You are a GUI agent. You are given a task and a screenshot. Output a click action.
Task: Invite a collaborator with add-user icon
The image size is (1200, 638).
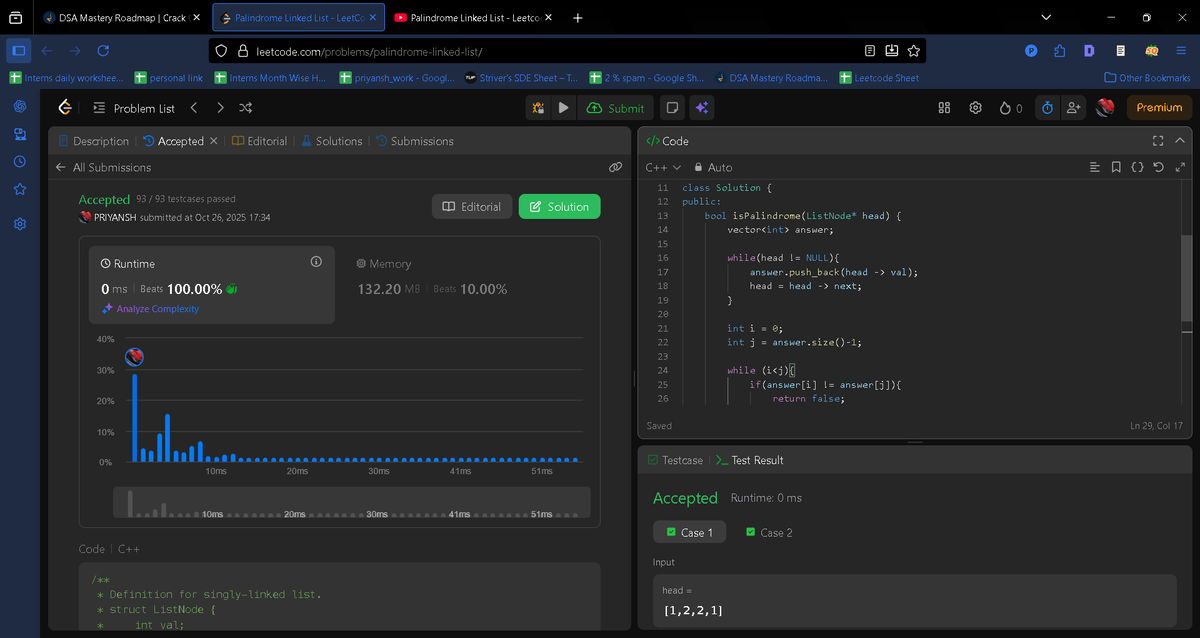[x=1074, y=108]
